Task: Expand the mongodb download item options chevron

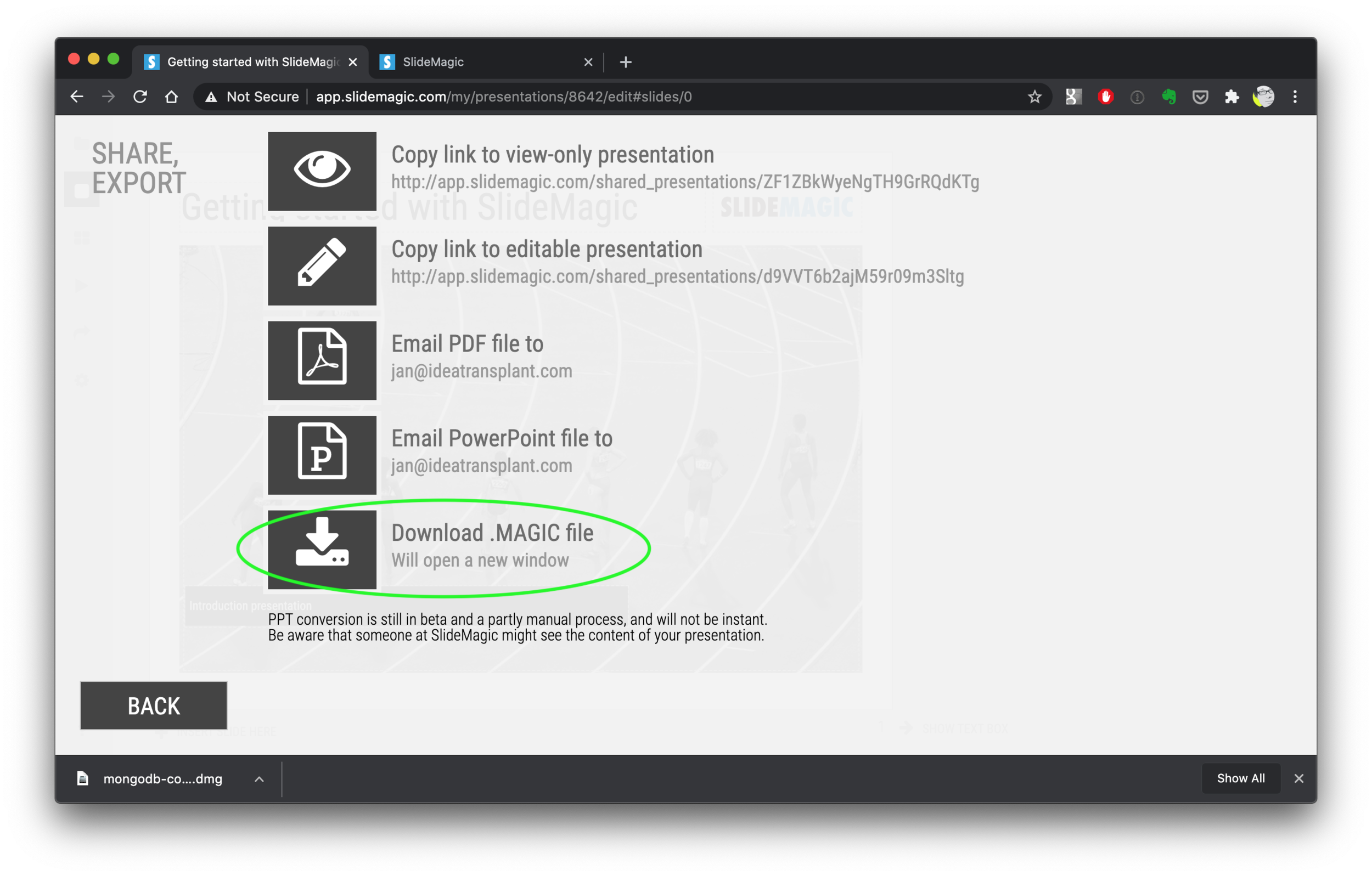Action: pyautogui.click(x=259, y=778)
